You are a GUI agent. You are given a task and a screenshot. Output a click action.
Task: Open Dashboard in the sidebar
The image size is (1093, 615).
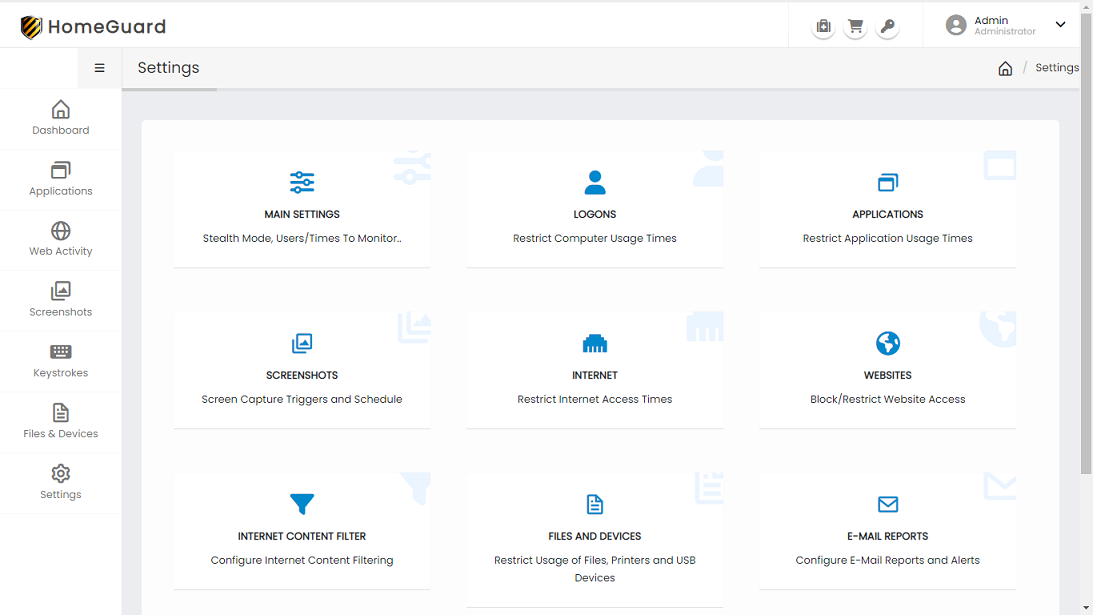point(61,118)
